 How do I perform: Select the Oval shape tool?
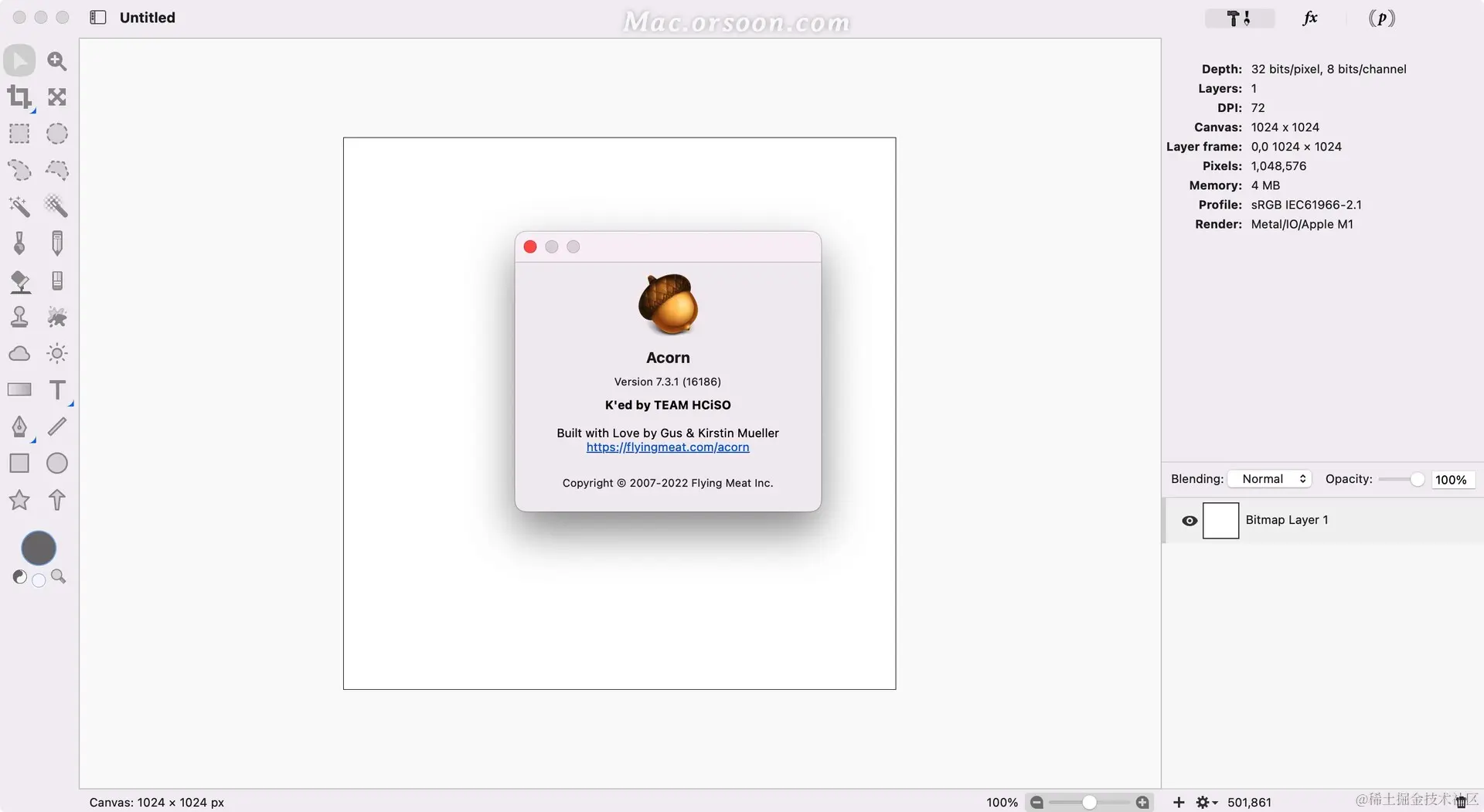click(57, 464)
